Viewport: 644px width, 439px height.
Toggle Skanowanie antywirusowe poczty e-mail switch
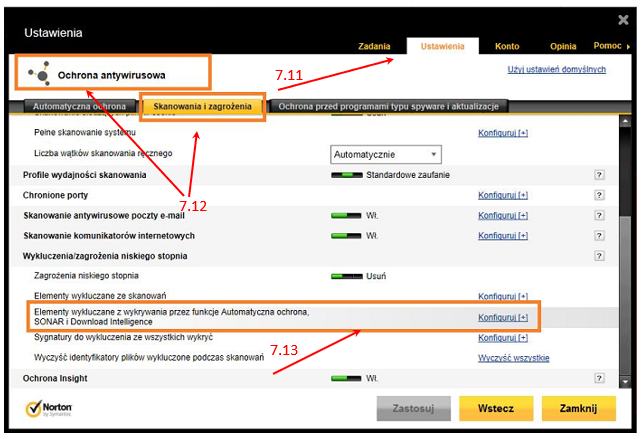coord(346,216)
